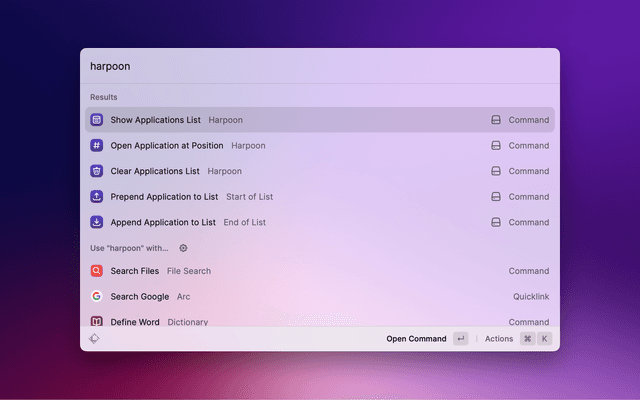Open the gear settings next to Use "harpoon" with
The image size is (640, 400).
click(183, 248)
